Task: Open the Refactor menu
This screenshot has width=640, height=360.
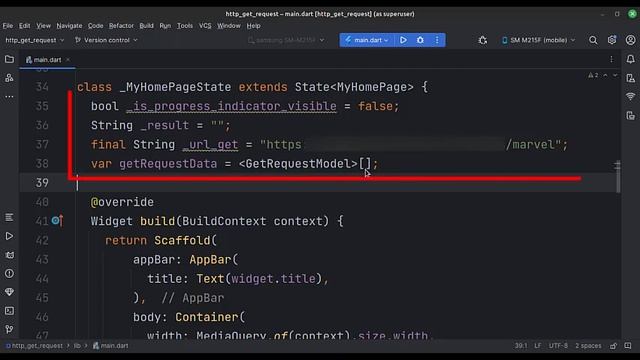Action: pyautogui.click(x=121, y=26)
